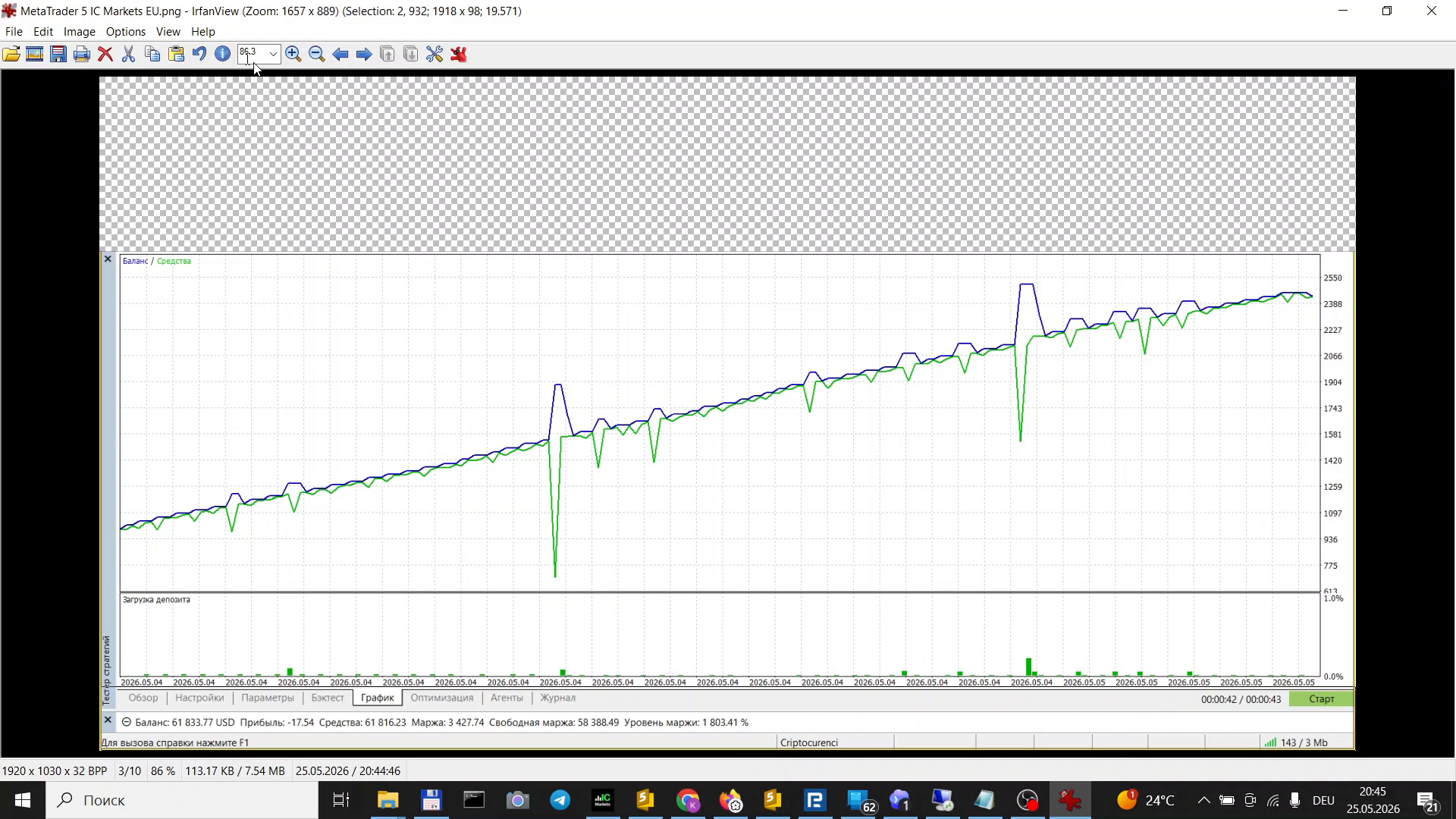Click the '113.17 KB / 7.54 MB' status entry
The width and height of the screenshot is (1456, 819).
coord(235,771)
